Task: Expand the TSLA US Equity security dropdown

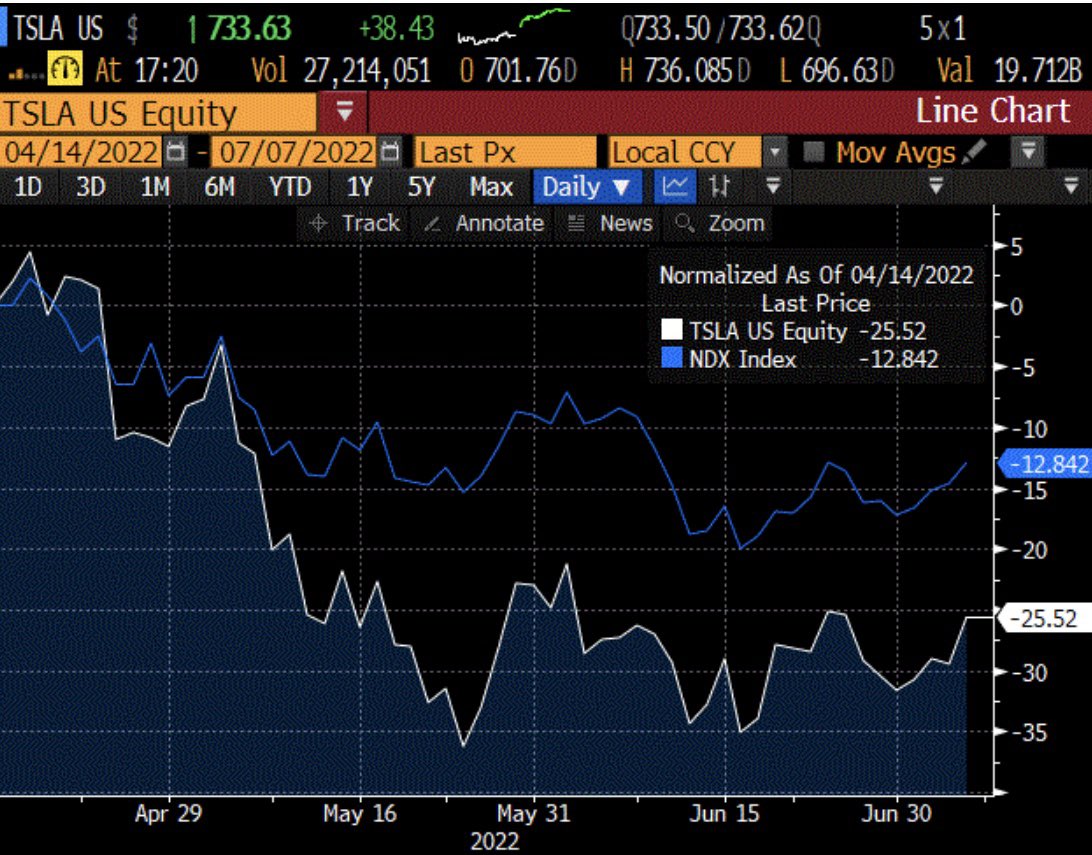Action: [x=345, y=112]
